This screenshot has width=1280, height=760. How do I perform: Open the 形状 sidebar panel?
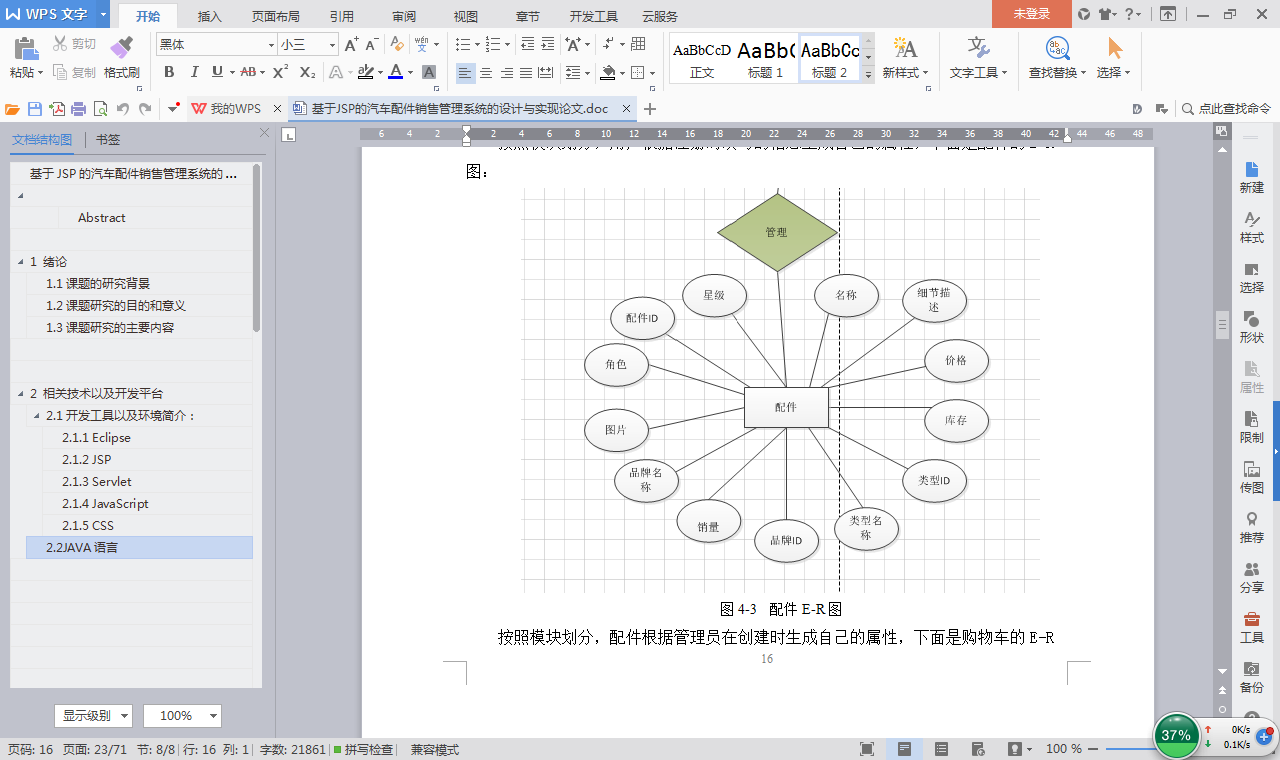[1251, 327]
